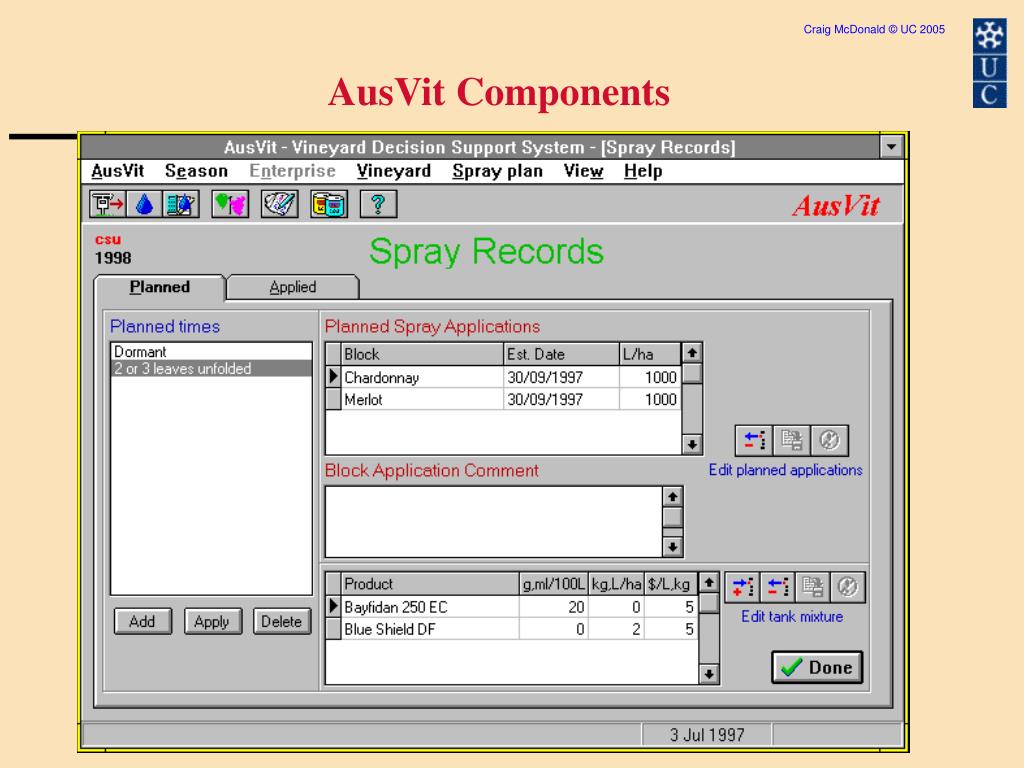Click down arrow of Product table scrollbar

[709, 674]
